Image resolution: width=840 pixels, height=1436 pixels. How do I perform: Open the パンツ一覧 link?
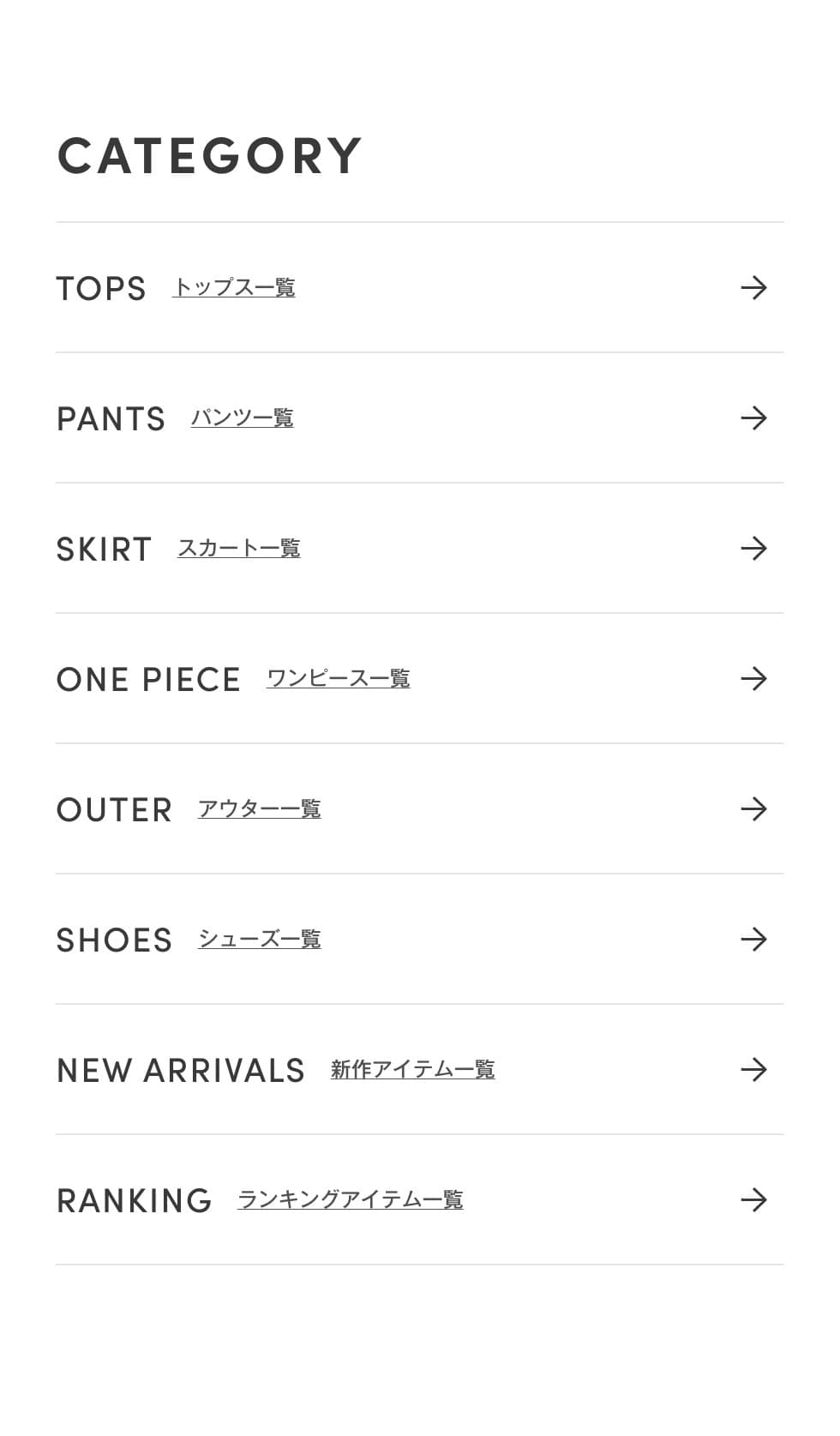coord(243,418)
